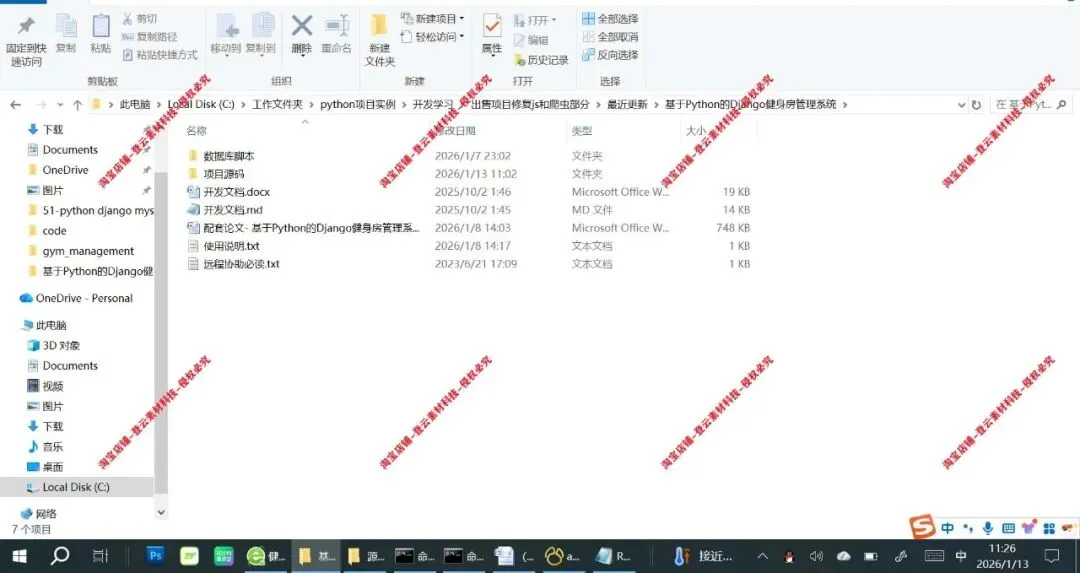Select the 开发文档.docx file
The height and width of the screenshot is (573, 1080).
[236, 191]
